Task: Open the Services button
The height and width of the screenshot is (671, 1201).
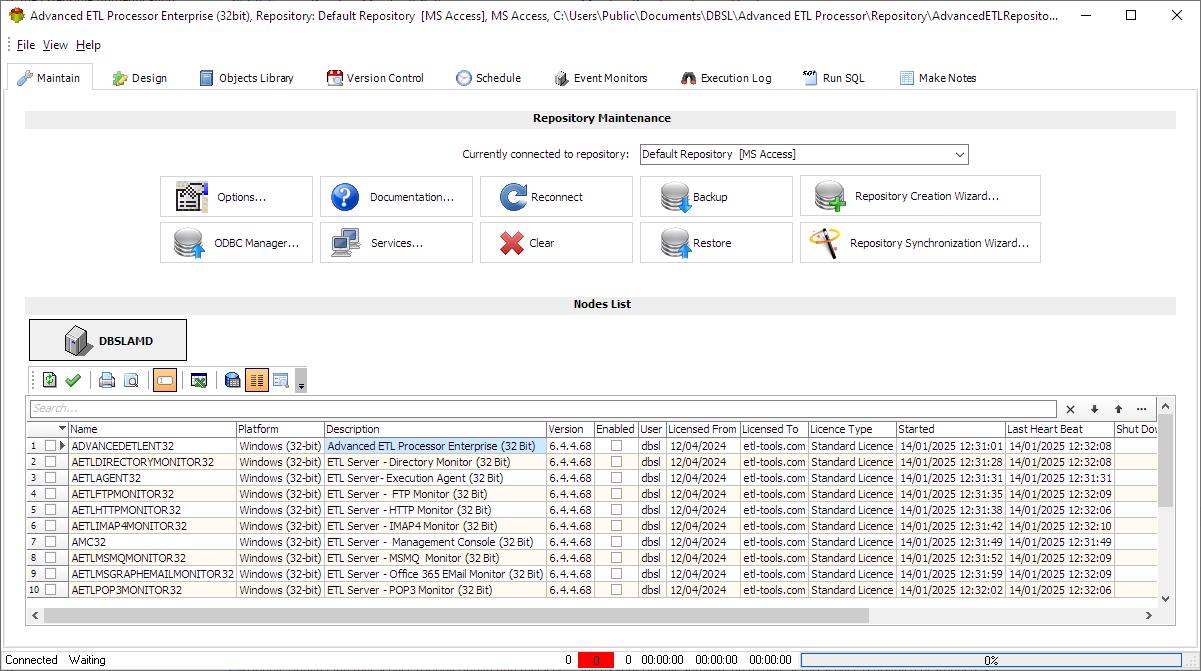Action: point(396,243)
